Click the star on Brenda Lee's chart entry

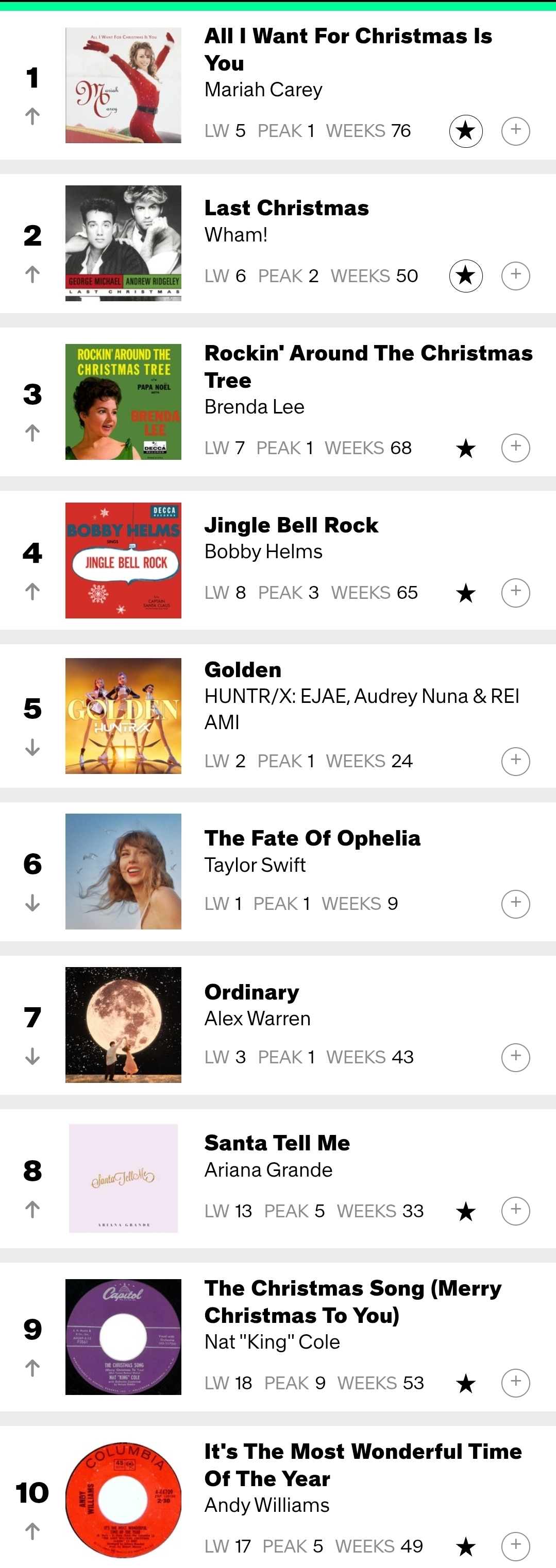coord(466,449)
